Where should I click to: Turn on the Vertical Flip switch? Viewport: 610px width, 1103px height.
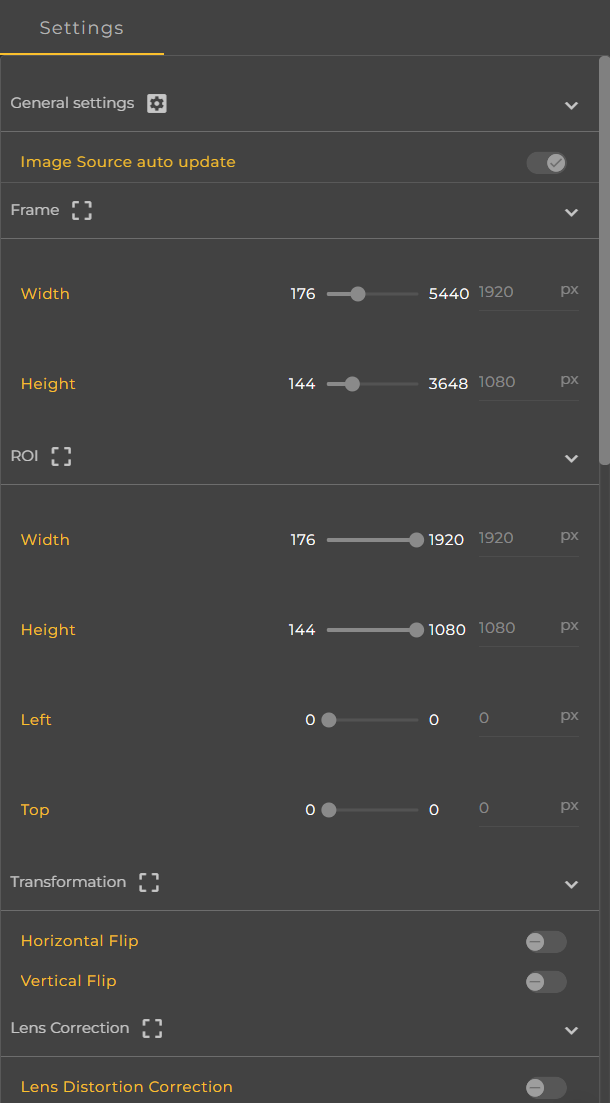coord(546,981)
